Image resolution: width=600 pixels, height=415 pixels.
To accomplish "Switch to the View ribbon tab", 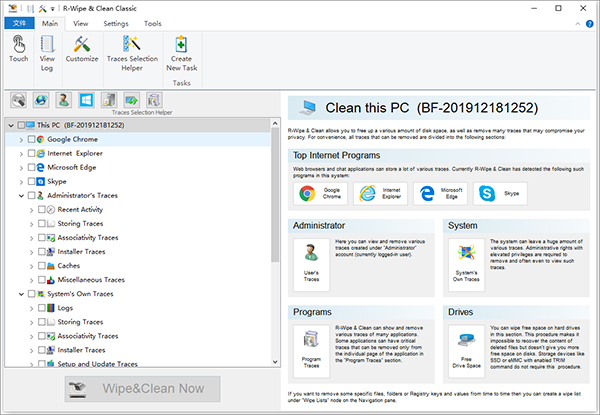I will click(x=80, y=23).
